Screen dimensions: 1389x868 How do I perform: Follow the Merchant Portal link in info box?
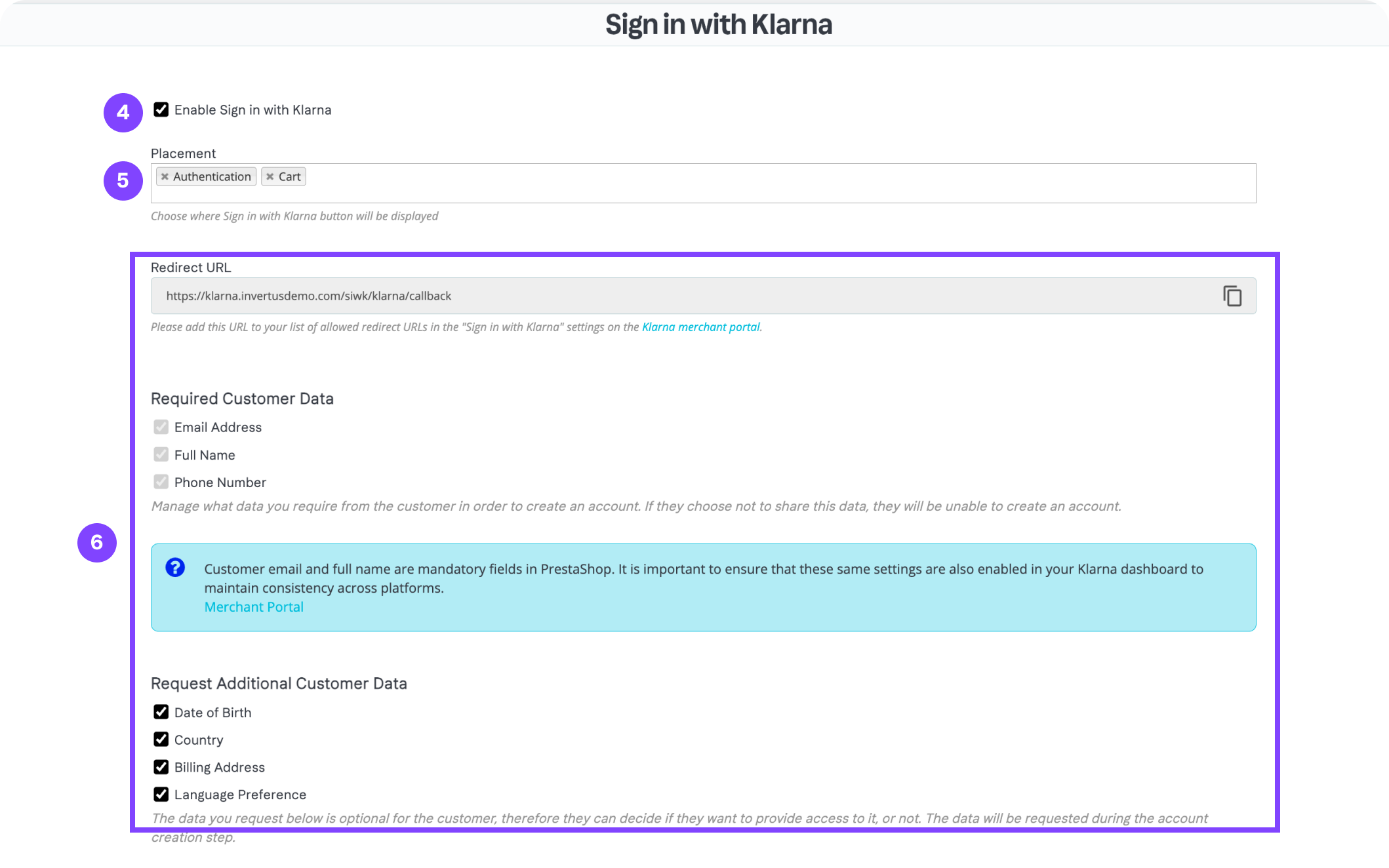pyautogui.click(x=254, y=607)
